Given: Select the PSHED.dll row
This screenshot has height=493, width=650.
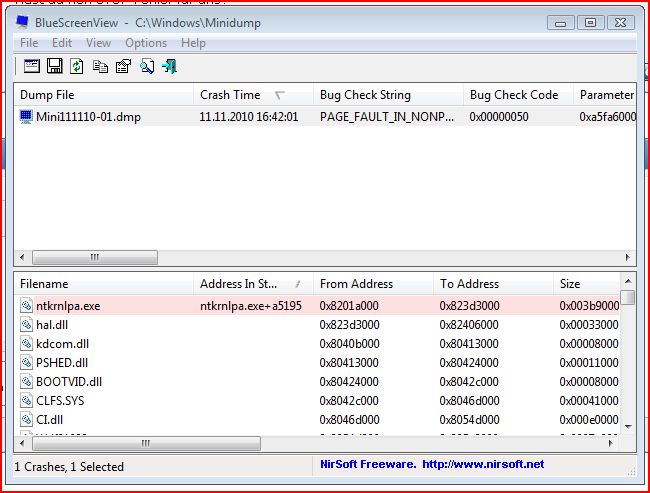Looking at the screenshot, I should (x=317, y=363).
